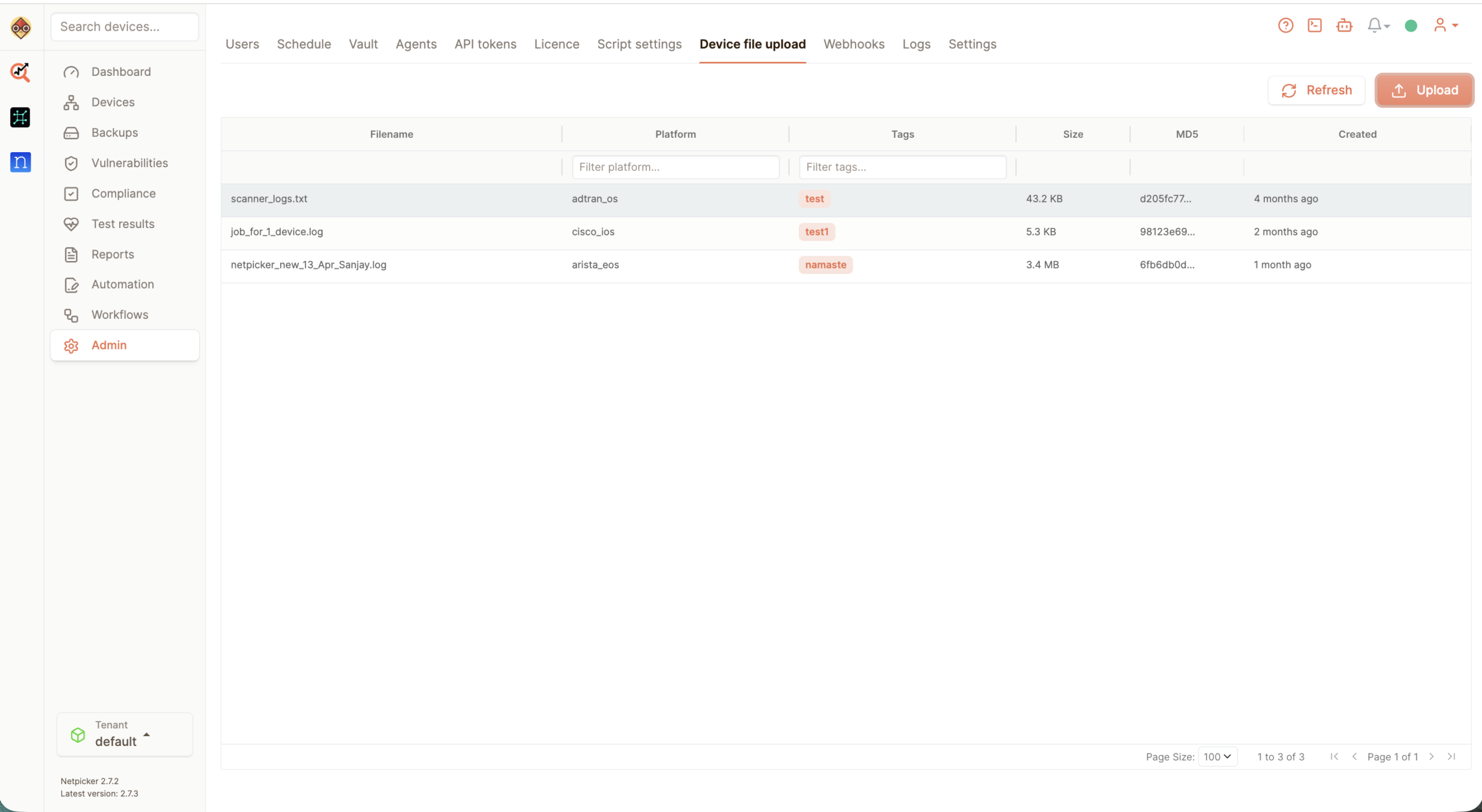The width and height of the screenshot is (1482, 812).
Task: Open the robot assistant icon
Action: pyautogui.click(x=1344, y=25)
